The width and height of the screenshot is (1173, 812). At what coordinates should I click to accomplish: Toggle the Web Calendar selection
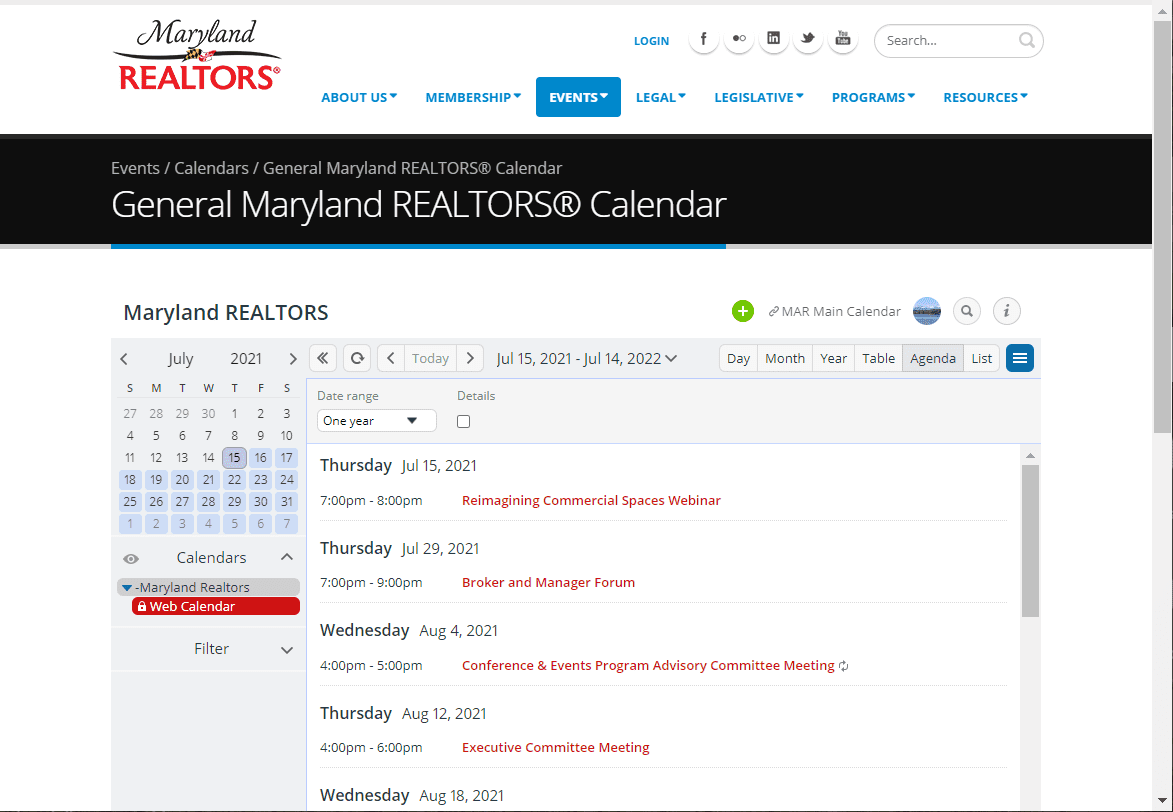215,606
